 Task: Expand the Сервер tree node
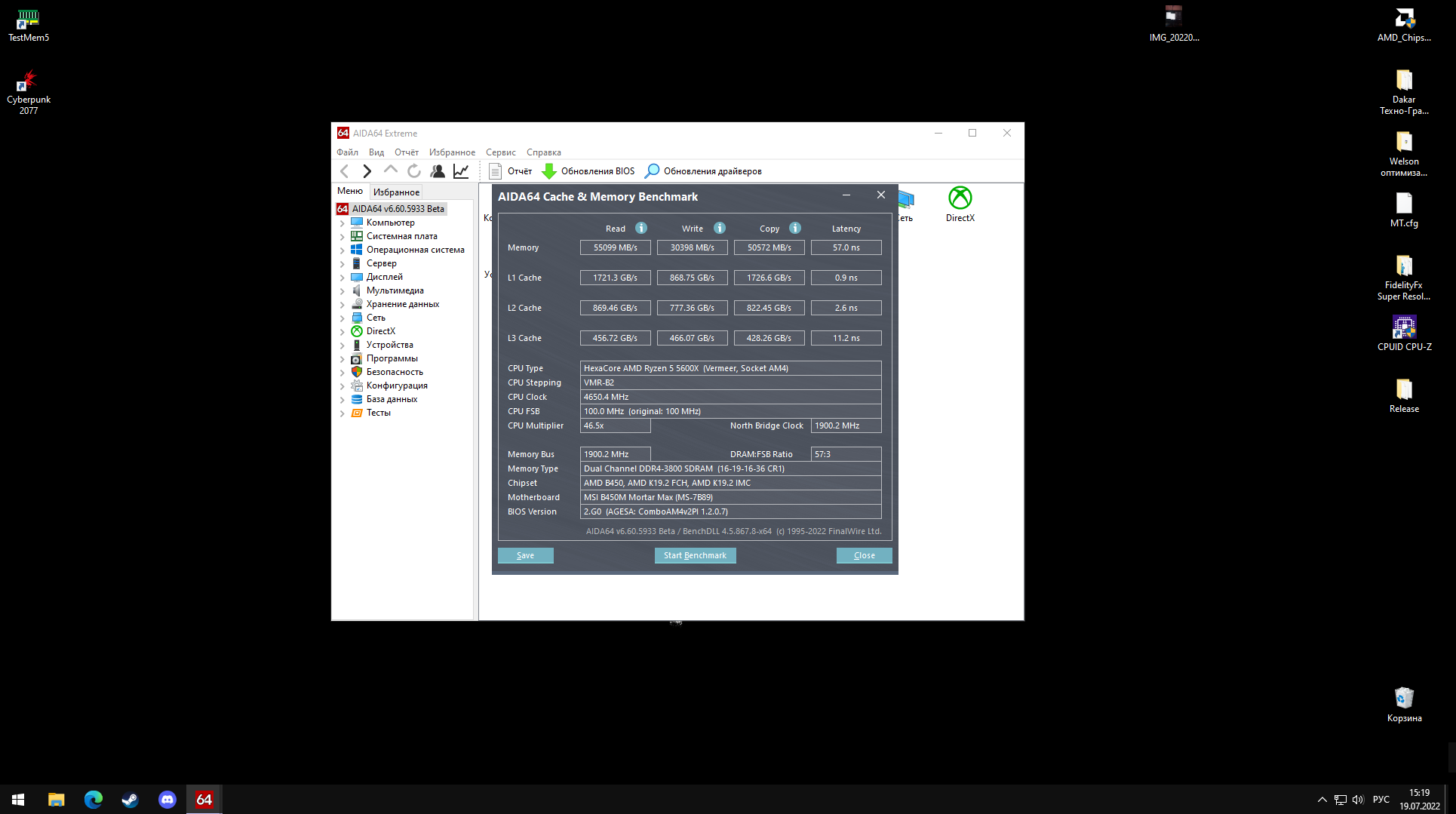tap(342, 264)
